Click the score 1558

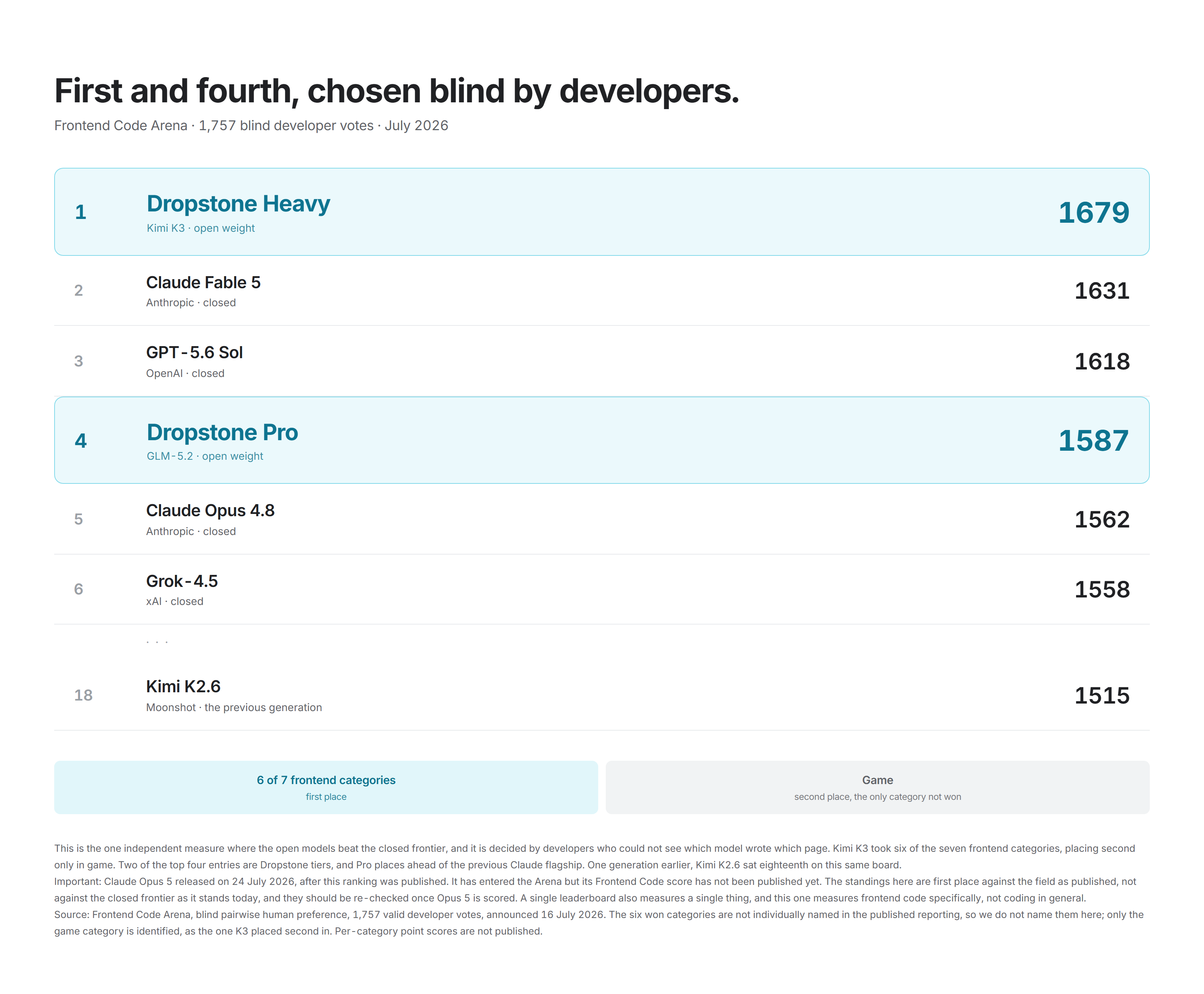(1102, 589)
